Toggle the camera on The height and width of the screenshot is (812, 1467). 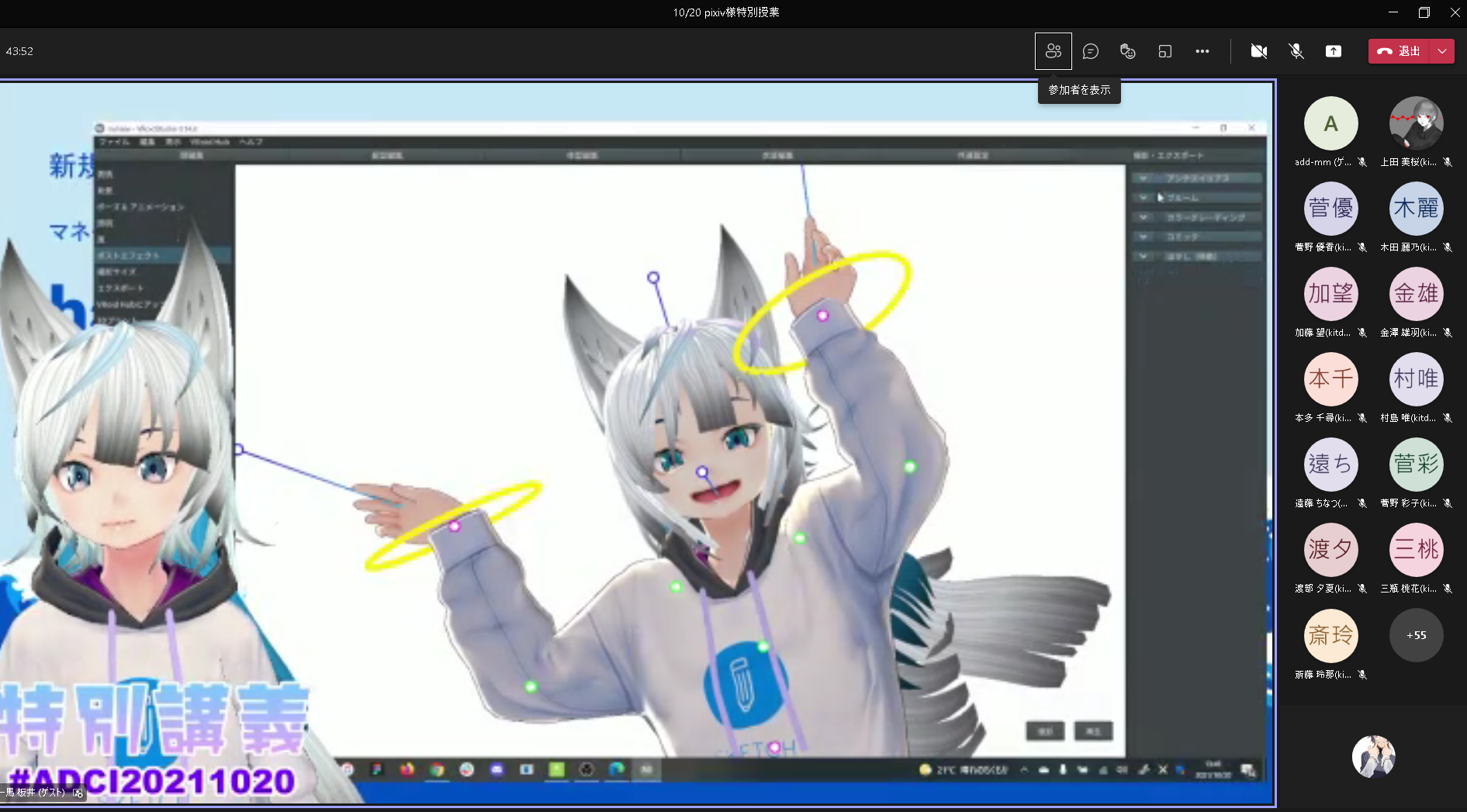[x=1258, y=51]
